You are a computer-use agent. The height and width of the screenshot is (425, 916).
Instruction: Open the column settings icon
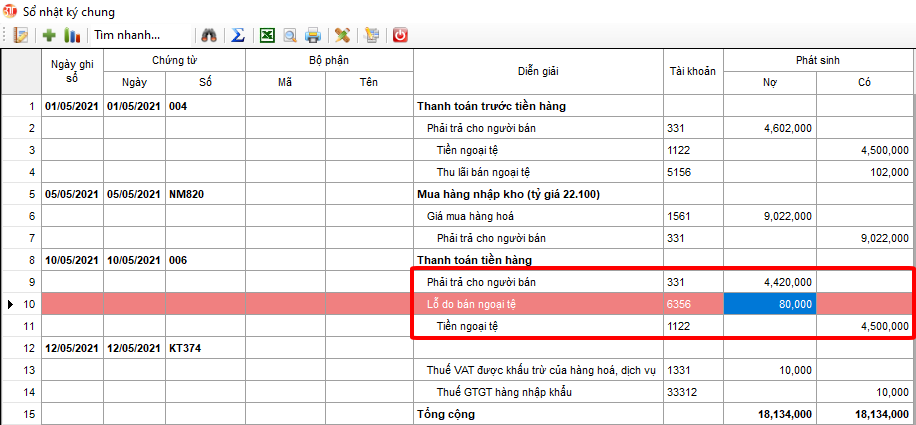370,36
